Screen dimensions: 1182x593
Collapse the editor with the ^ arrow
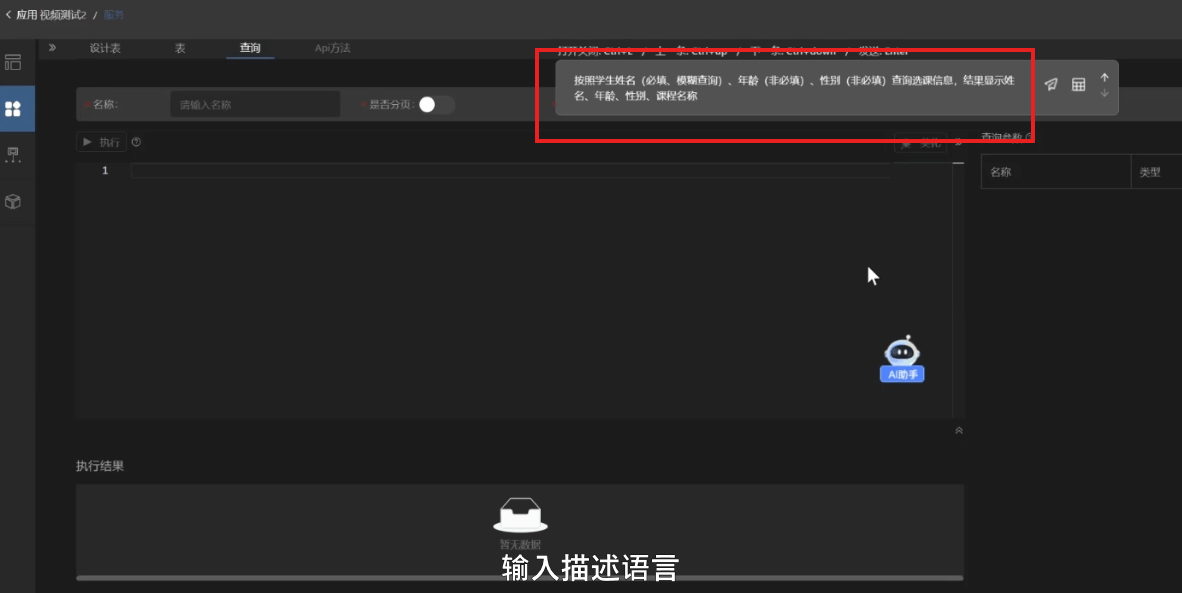(958, 429)
